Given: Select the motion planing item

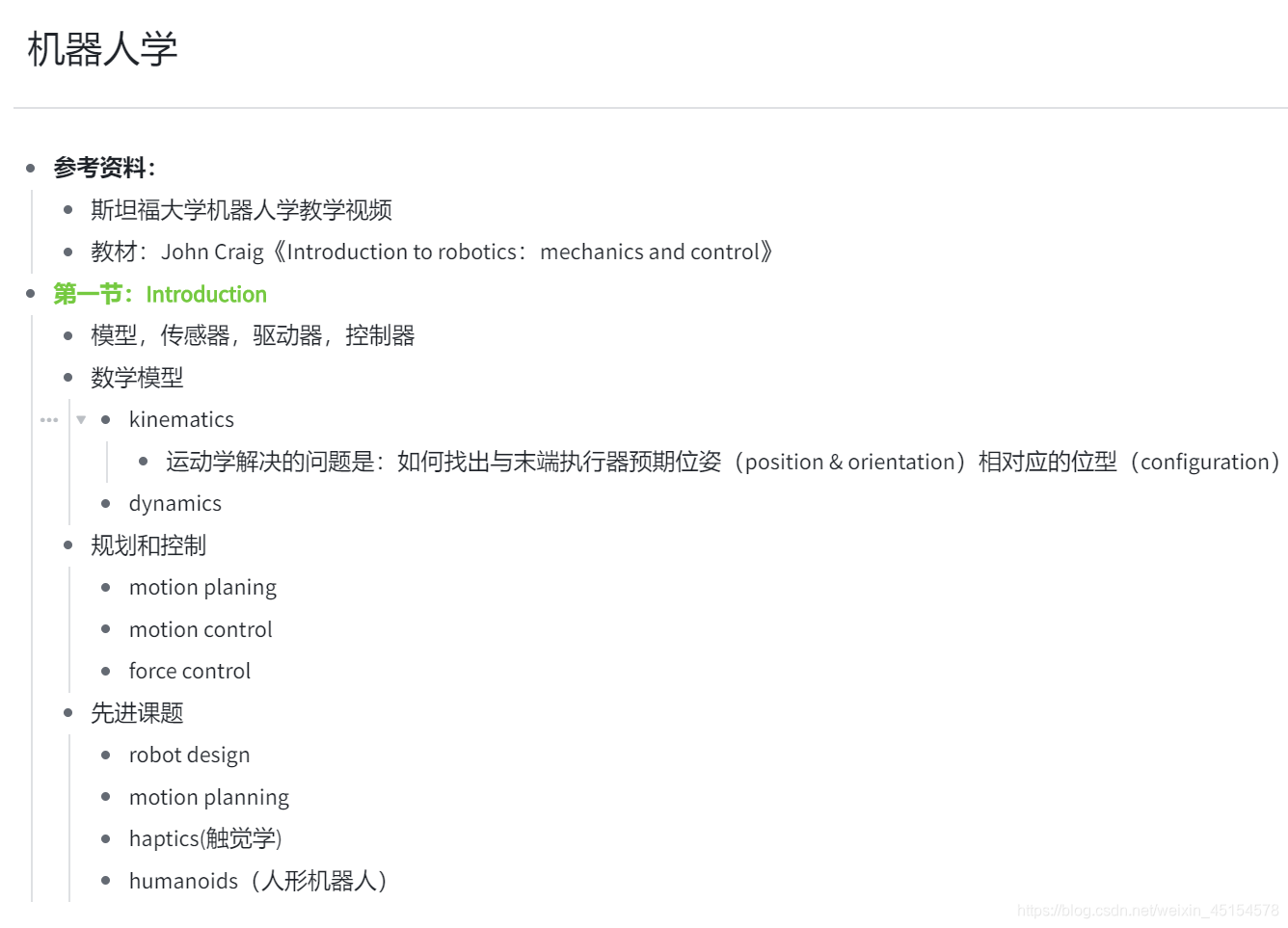Looking at the screenshot, I should coord(202,587).
